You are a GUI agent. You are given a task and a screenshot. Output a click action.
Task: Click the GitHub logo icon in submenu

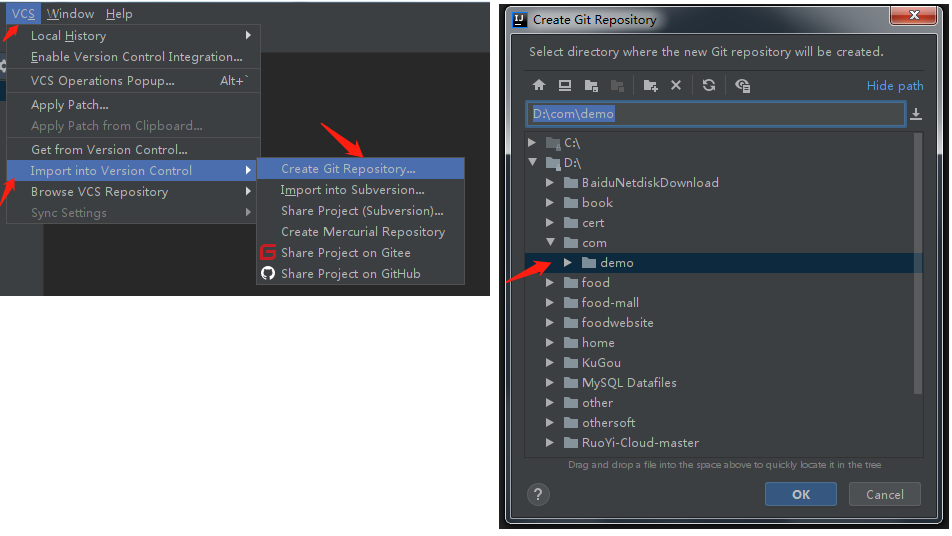(268, 273)
